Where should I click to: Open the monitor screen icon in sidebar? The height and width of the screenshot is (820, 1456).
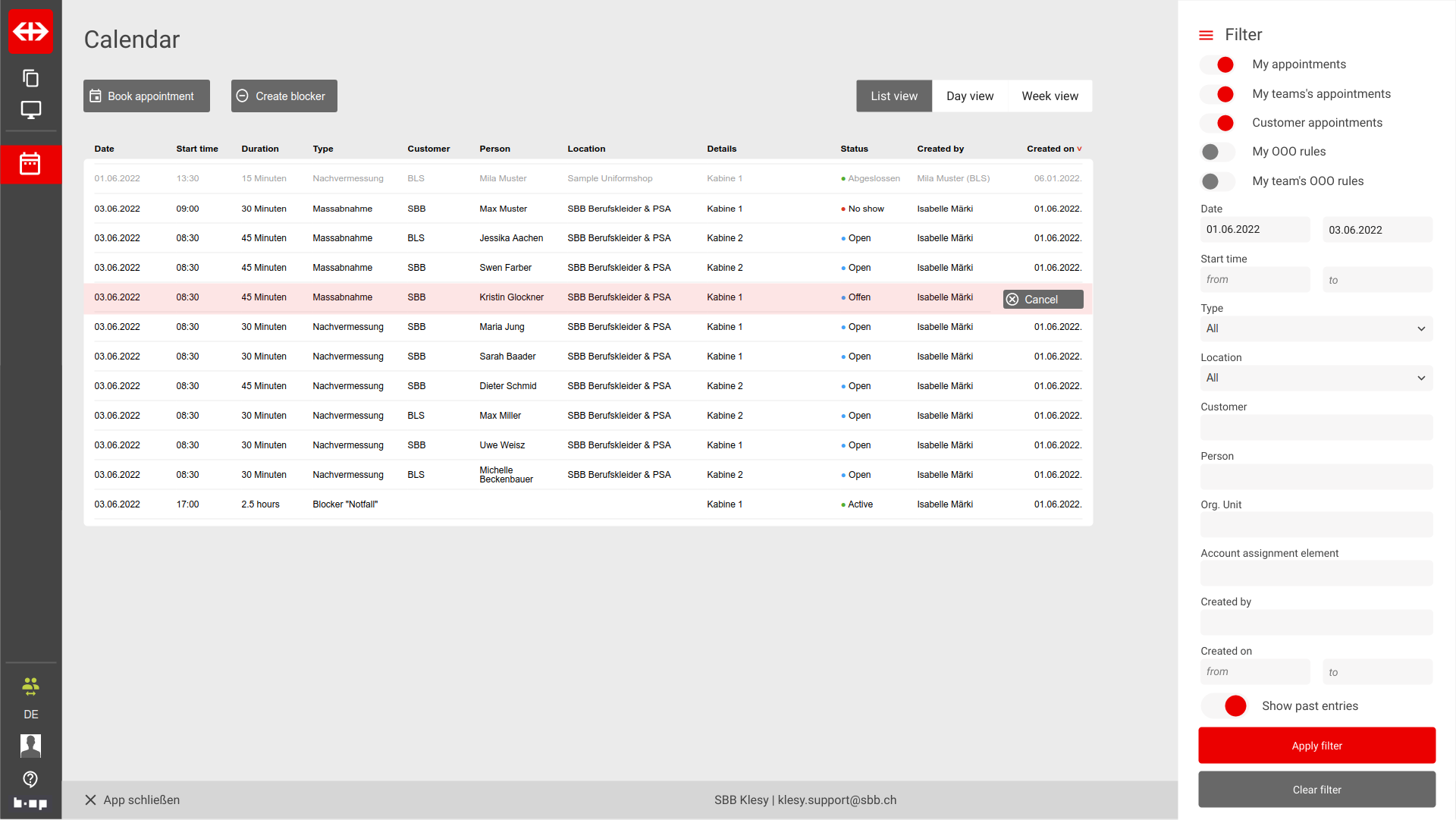click(30, 110)
